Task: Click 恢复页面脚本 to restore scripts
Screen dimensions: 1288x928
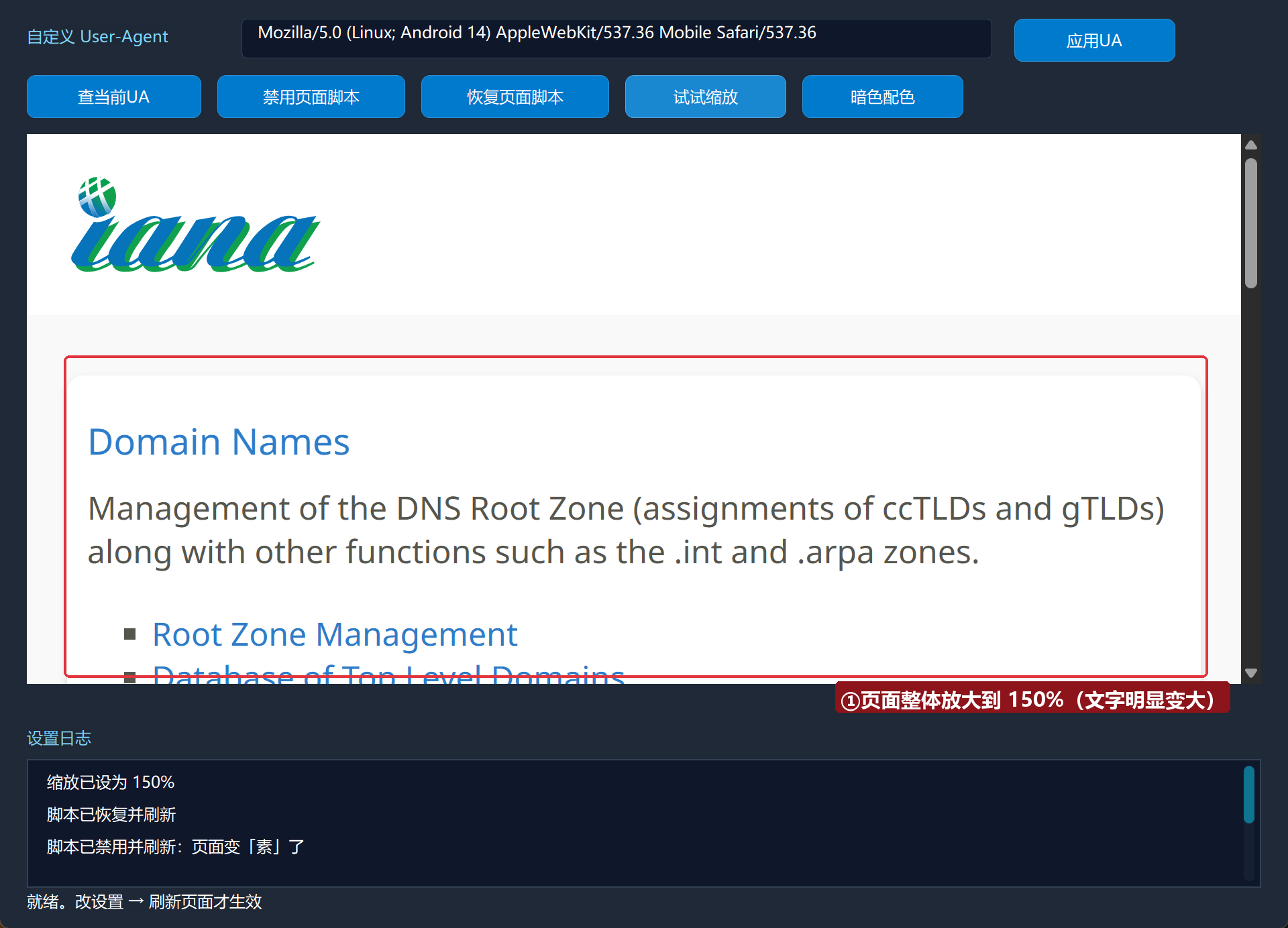Action: click(515, 97)
